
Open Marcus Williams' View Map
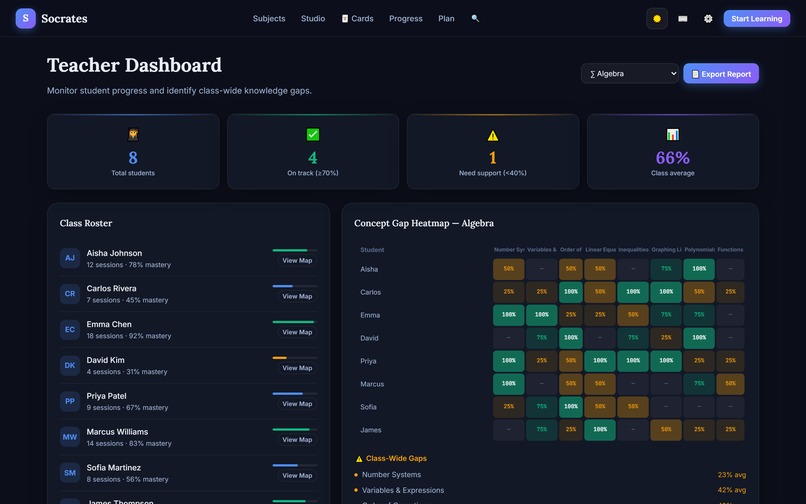coord(297,440)
